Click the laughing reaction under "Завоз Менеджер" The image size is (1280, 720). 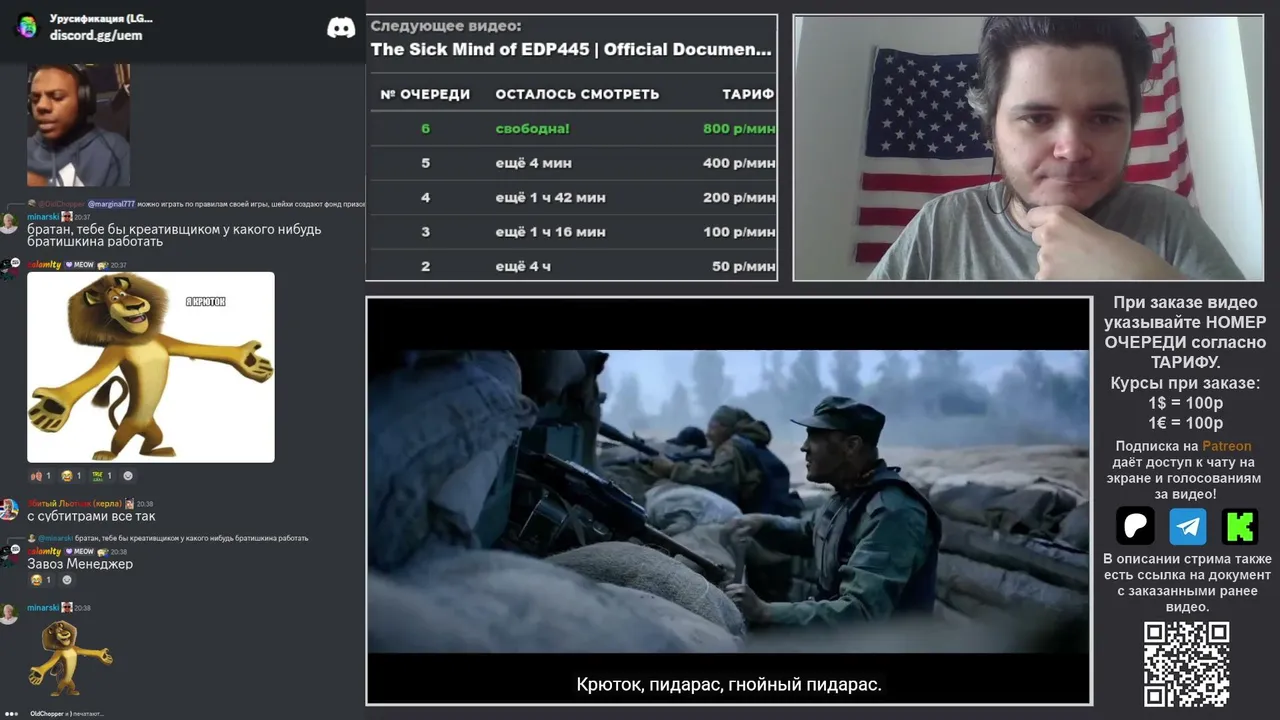click(41, 580)
